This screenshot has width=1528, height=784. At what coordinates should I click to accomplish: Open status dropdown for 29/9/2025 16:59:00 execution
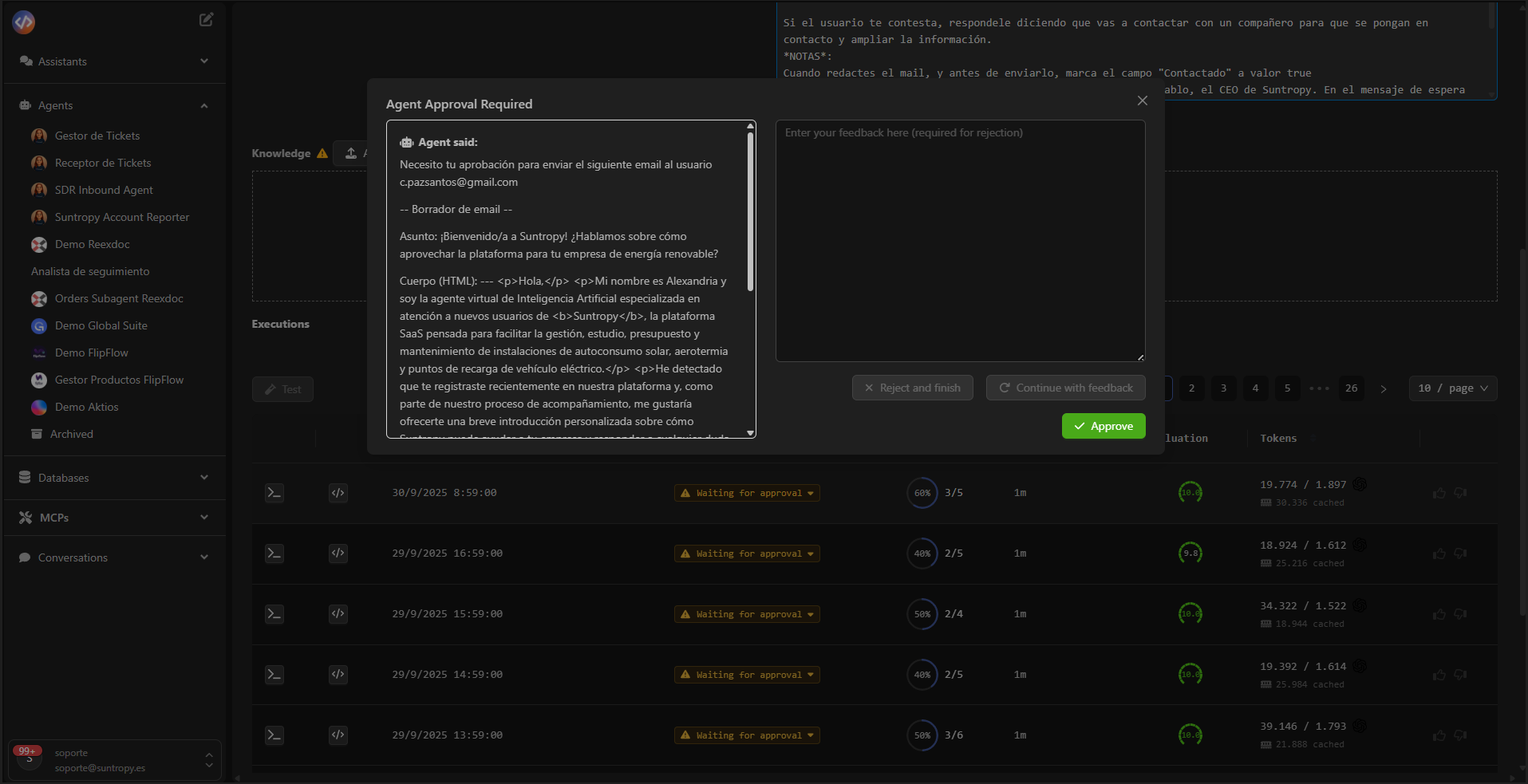(x=747, y=554)
